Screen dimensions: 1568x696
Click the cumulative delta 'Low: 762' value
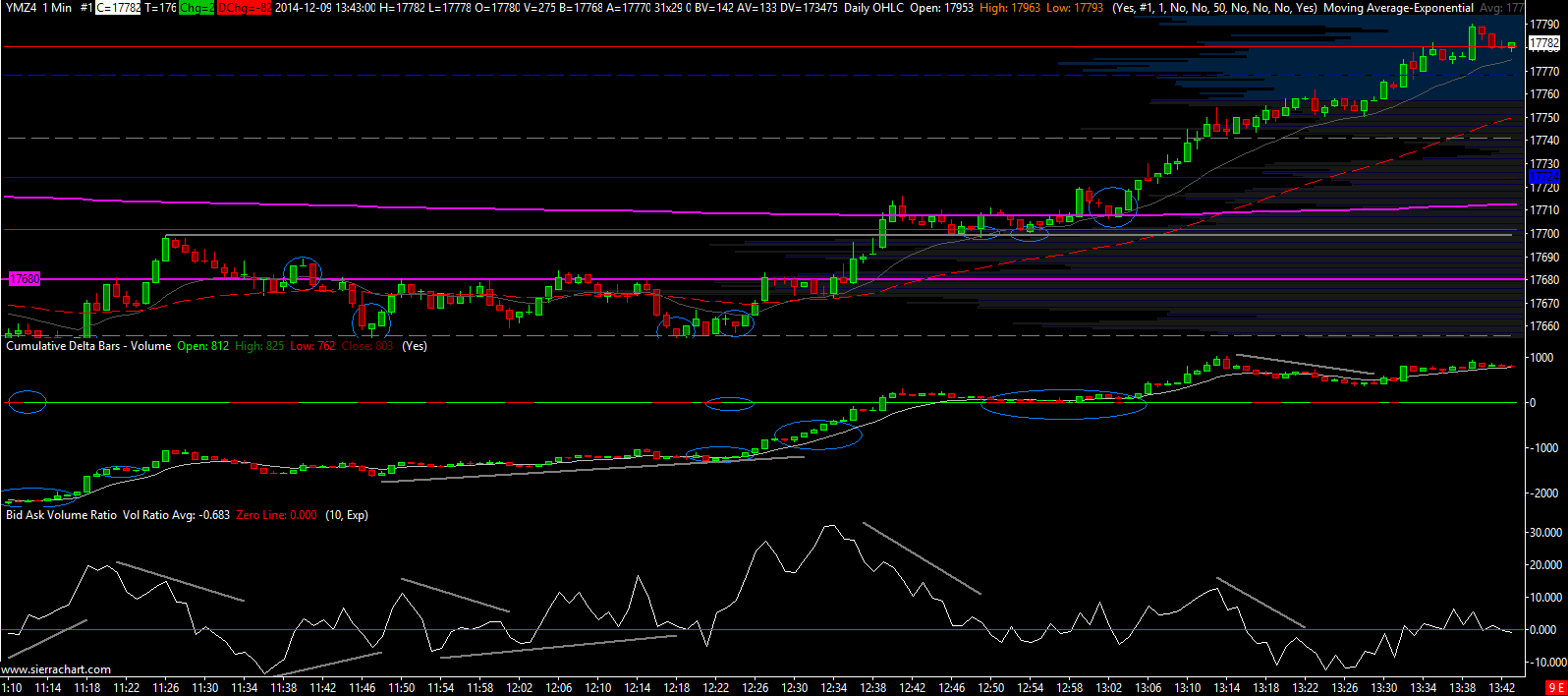[x=312, y=346]
